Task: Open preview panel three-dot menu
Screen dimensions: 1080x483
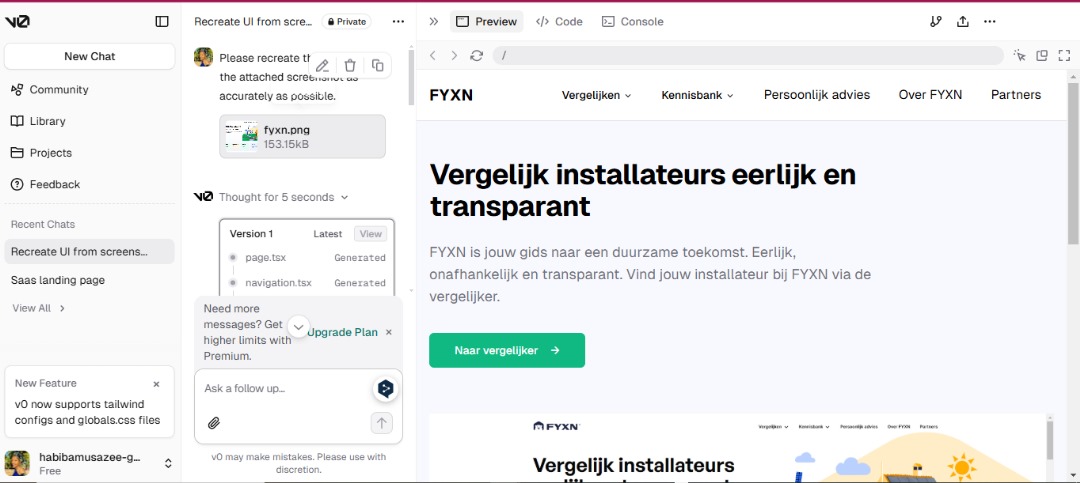Action: click(990, 21)
